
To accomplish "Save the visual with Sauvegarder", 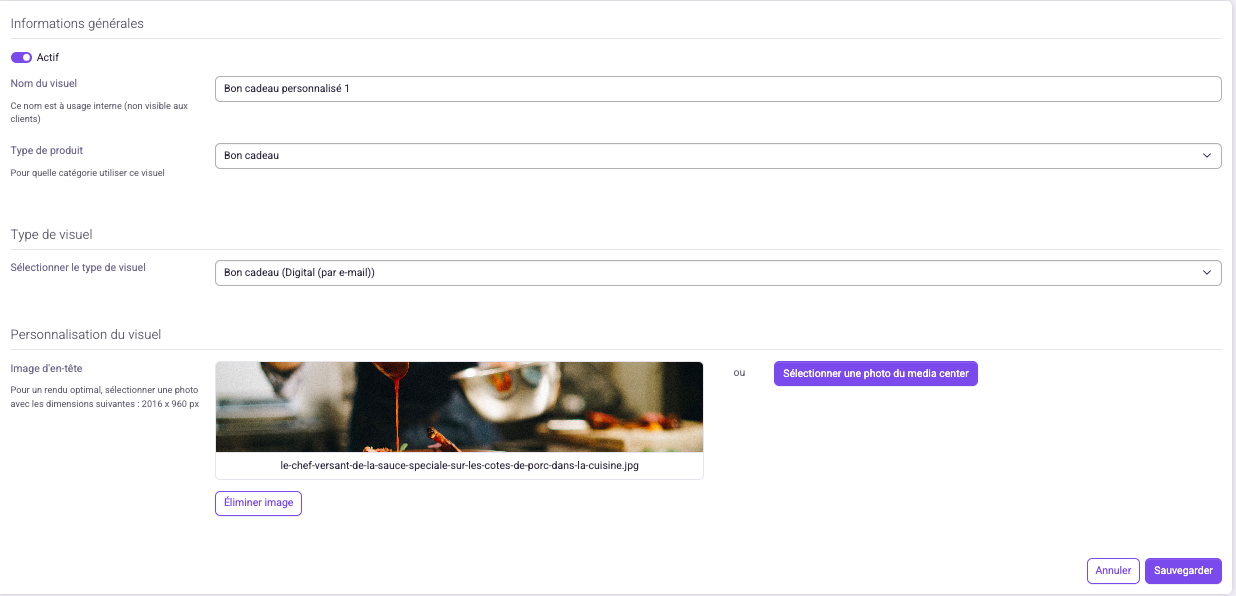I will (x=1183, y=571).
